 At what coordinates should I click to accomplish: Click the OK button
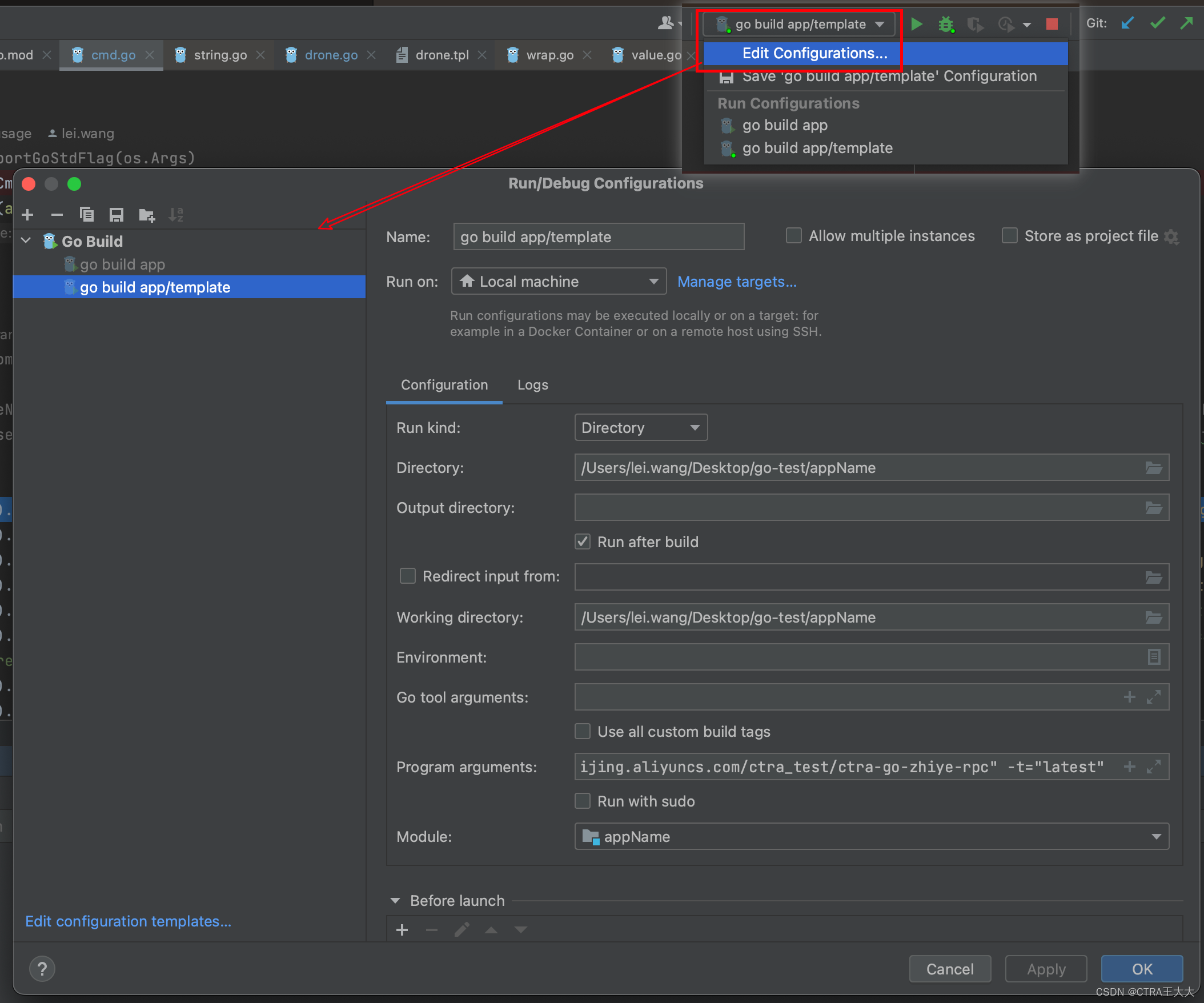point(1141,969)
